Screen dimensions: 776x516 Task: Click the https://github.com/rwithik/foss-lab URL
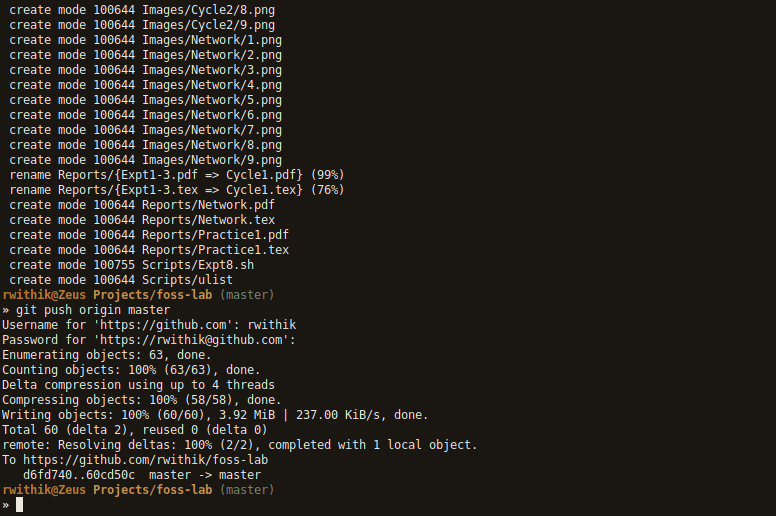(x=144, y=460)
